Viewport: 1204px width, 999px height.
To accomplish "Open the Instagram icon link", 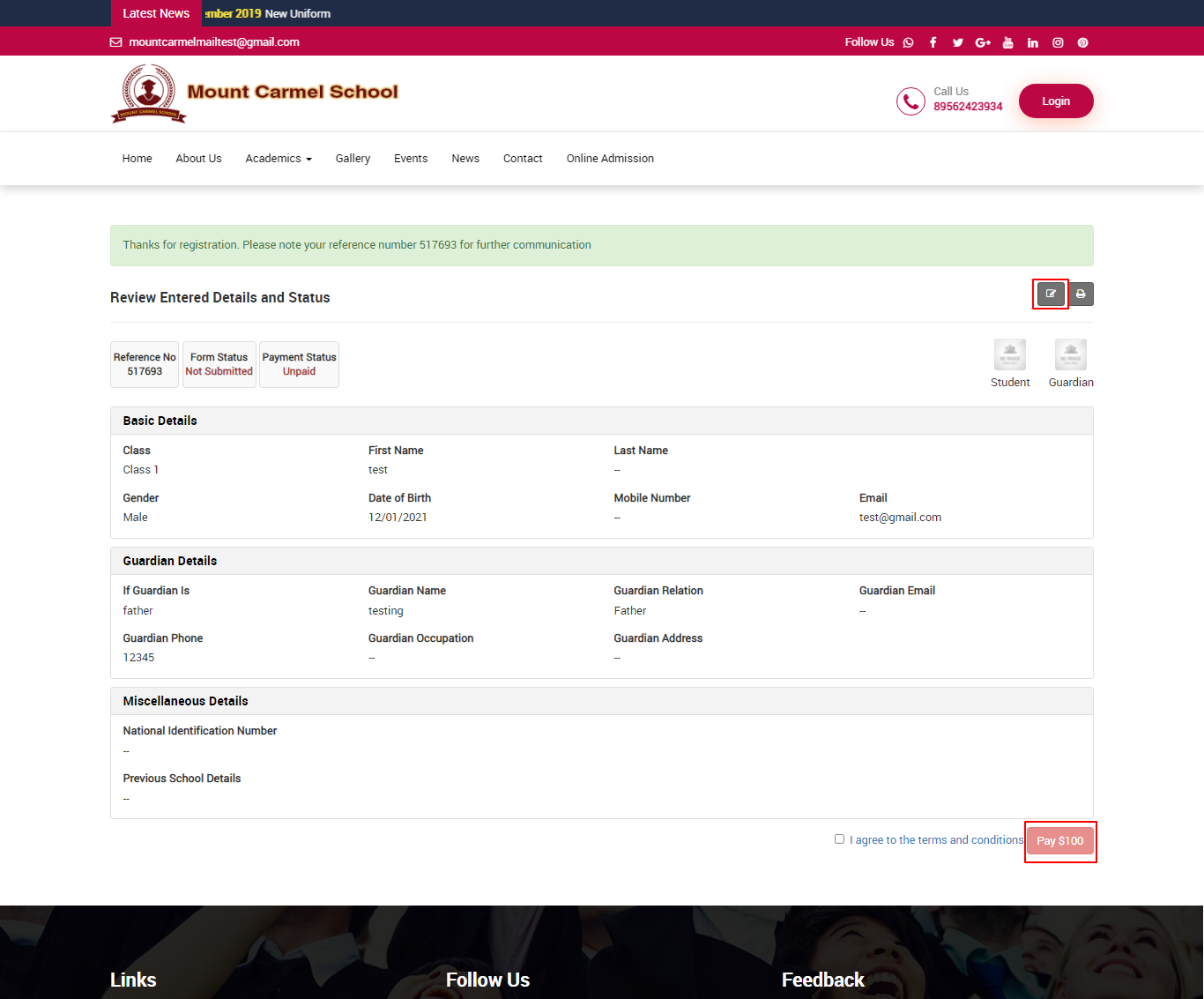I will [x=1058, y=42].
